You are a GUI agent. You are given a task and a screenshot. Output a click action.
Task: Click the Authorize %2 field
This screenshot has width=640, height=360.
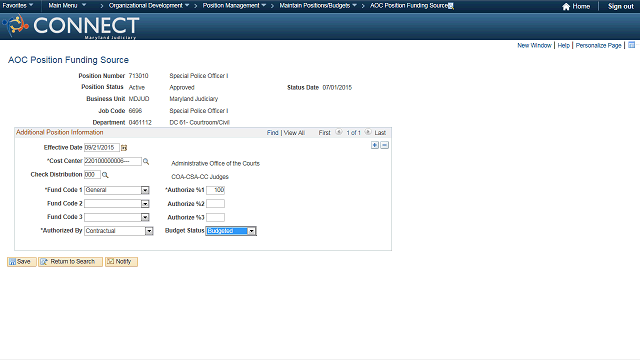pos(216,204)
